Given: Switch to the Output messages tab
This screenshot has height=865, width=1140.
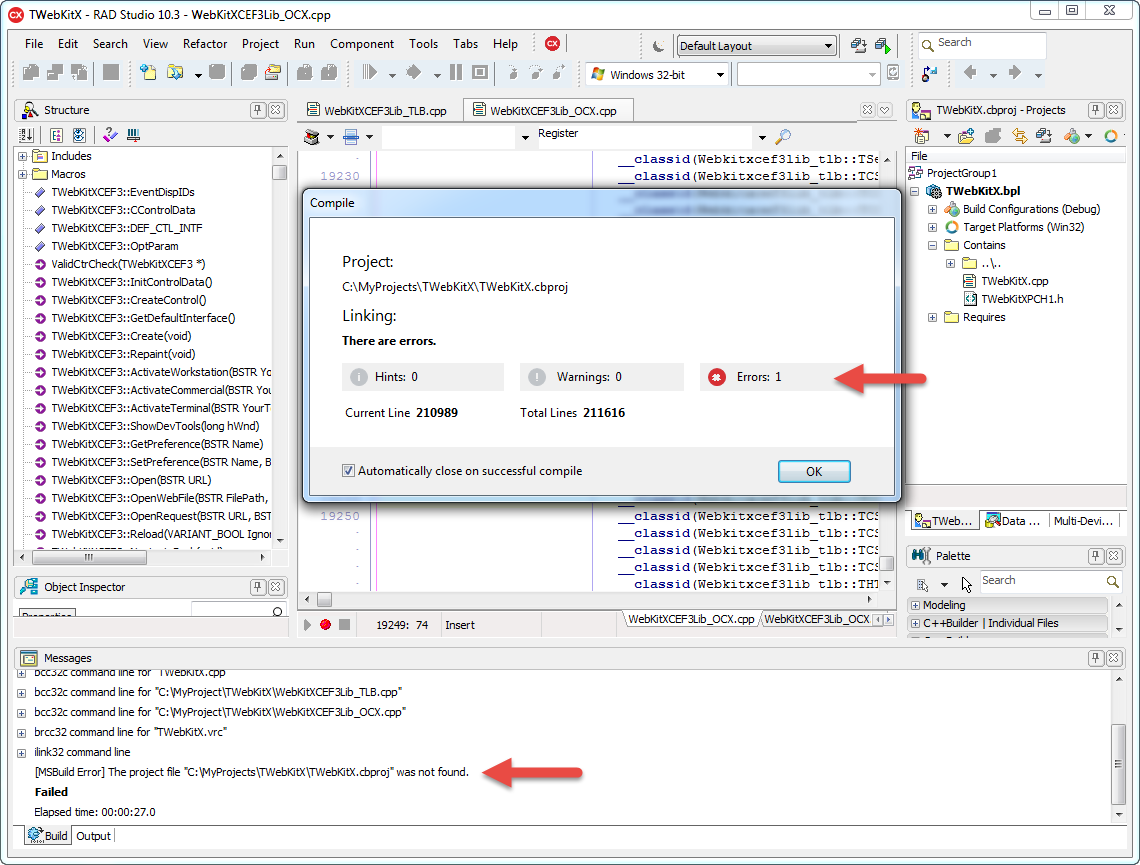Looking at the screenshot, I should [x=94, y=836].
